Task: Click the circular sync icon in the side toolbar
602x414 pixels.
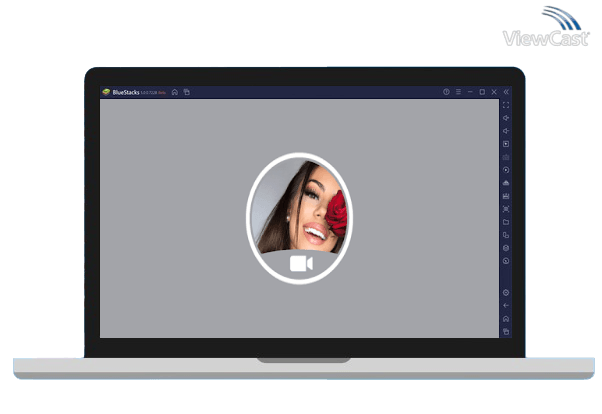Action: point(506,170)
